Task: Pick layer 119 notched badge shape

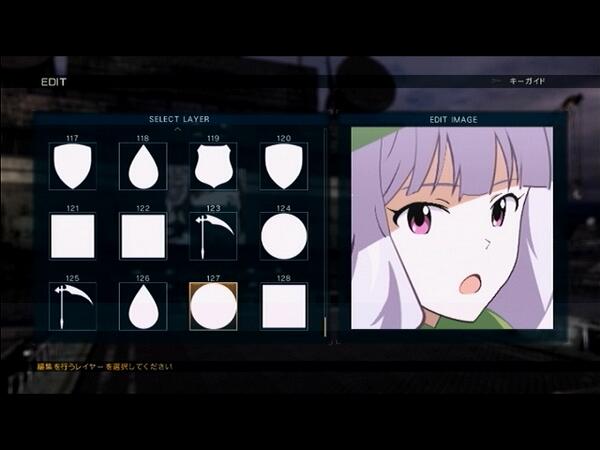Action: point(214,166)
